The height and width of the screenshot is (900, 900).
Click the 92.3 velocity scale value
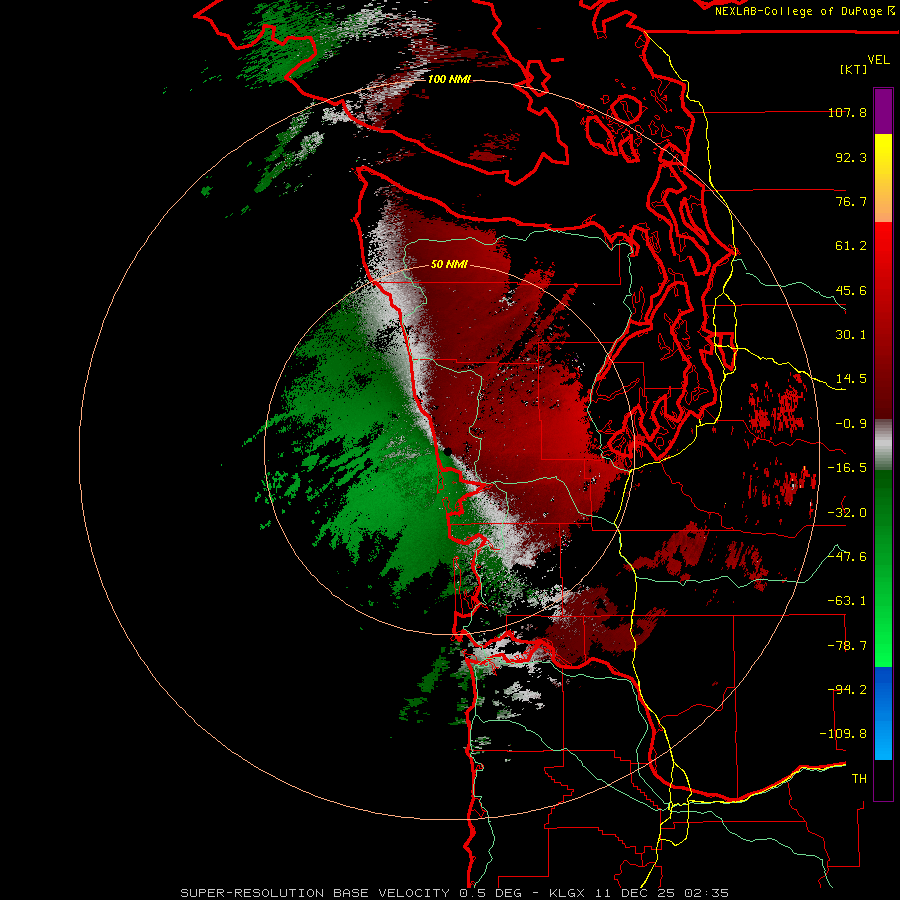[851, 157]
